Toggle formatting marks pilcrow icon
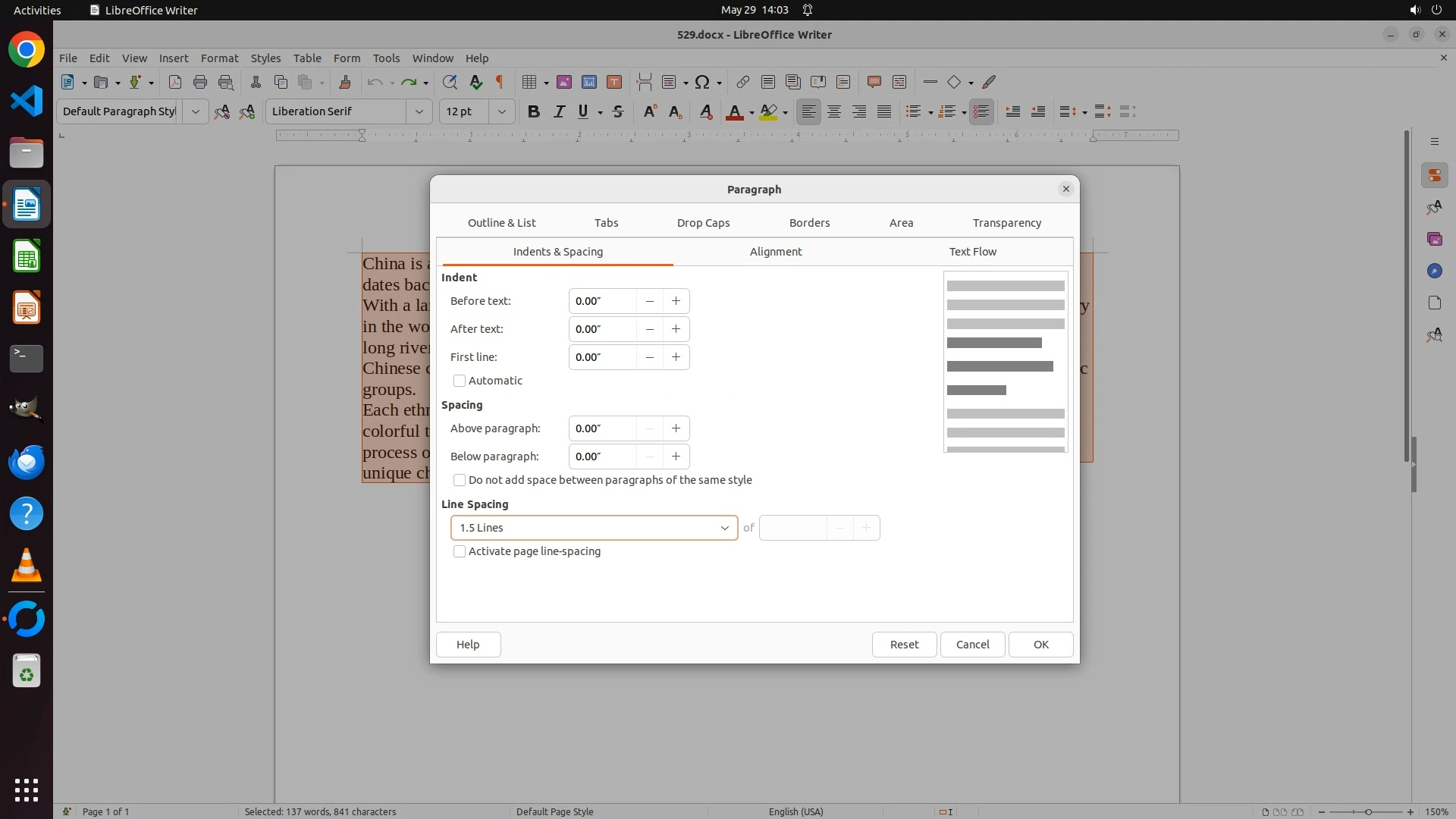The height and width of the screenshot is (819, 1456). pyautogui.click(x=500, y=82)
